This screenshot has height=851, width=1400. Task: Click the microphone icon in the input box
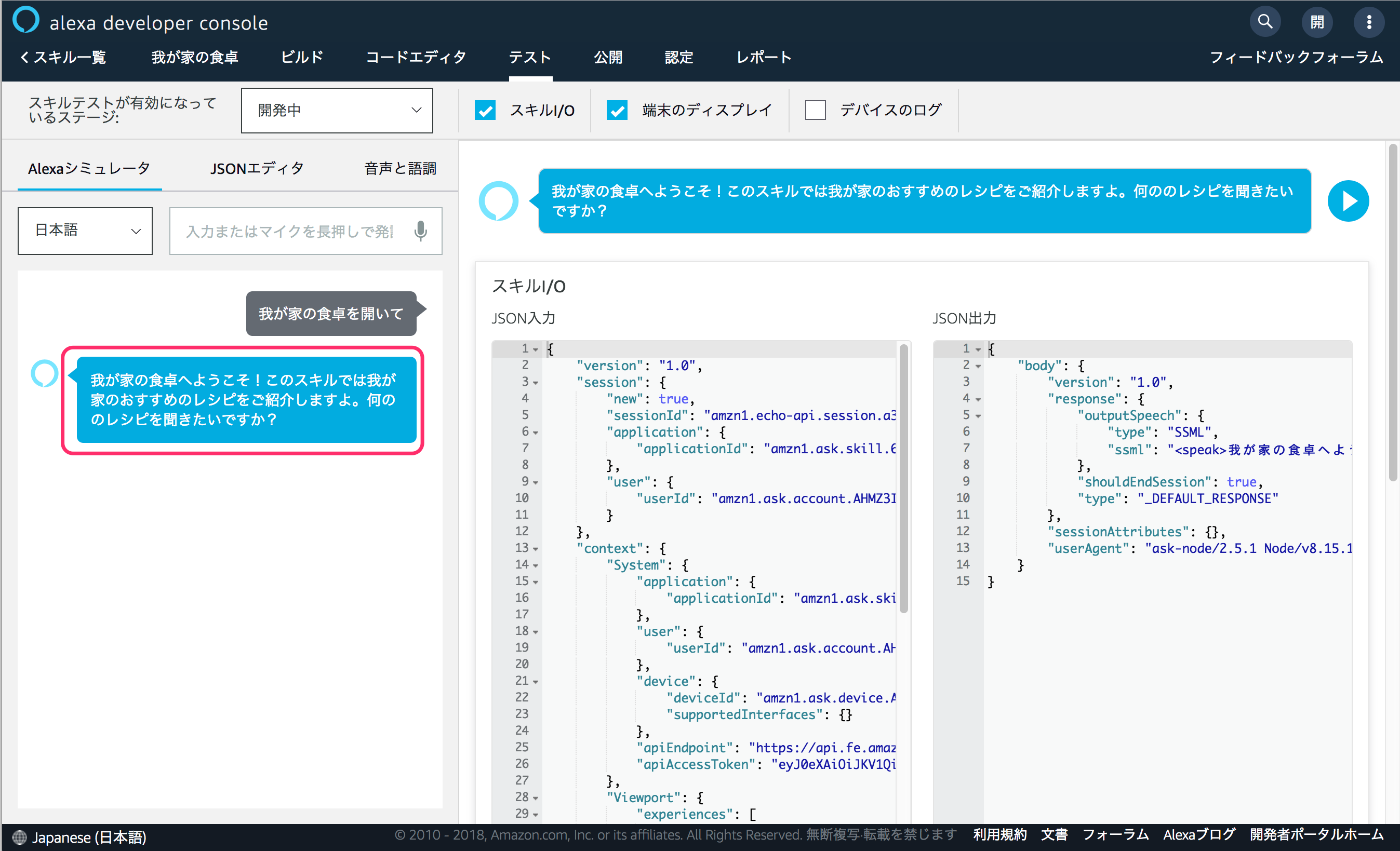click(420, 231)
